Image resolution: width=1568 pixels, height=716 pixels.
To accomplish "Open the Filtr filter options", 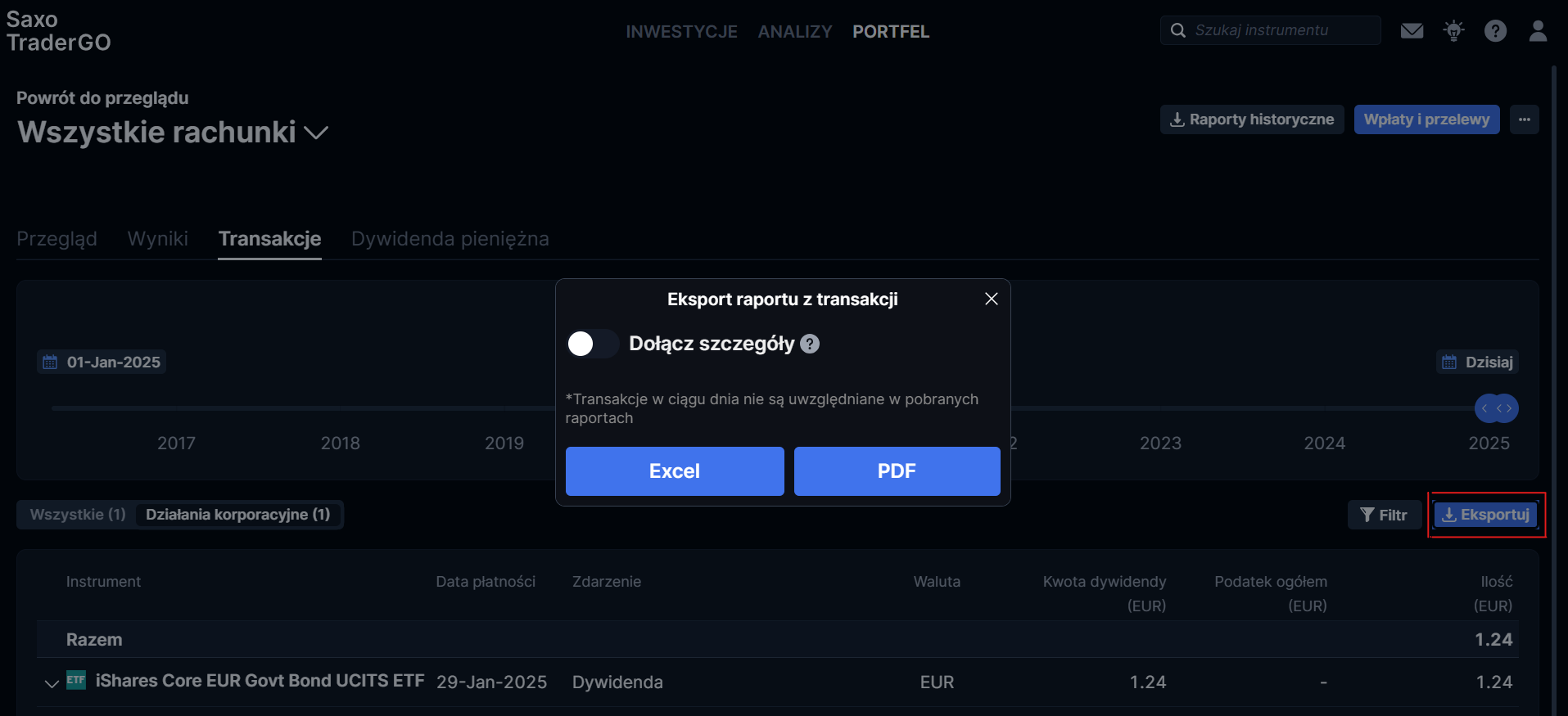I will point(1384,515).
